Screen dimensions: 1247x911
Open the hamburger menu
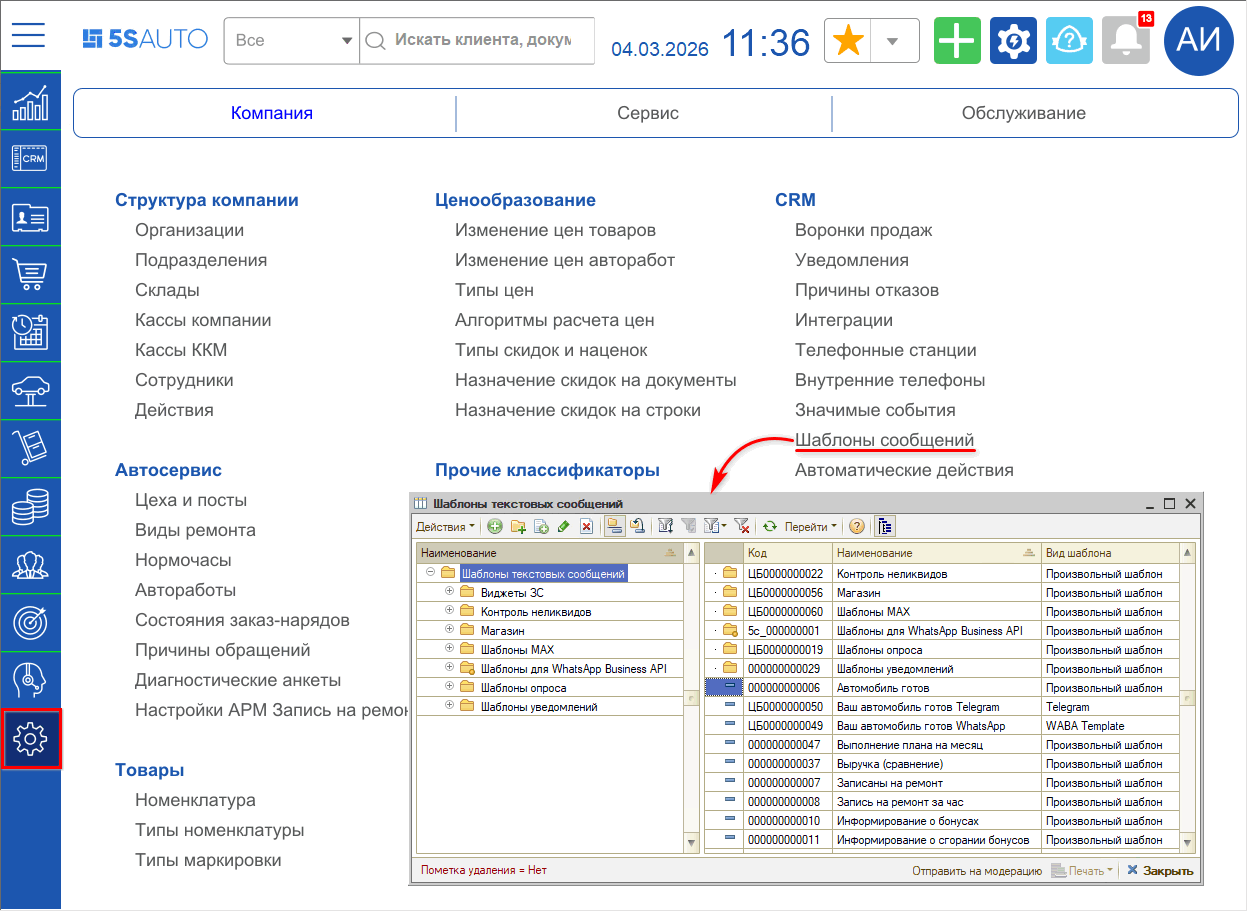click(29, 36)
